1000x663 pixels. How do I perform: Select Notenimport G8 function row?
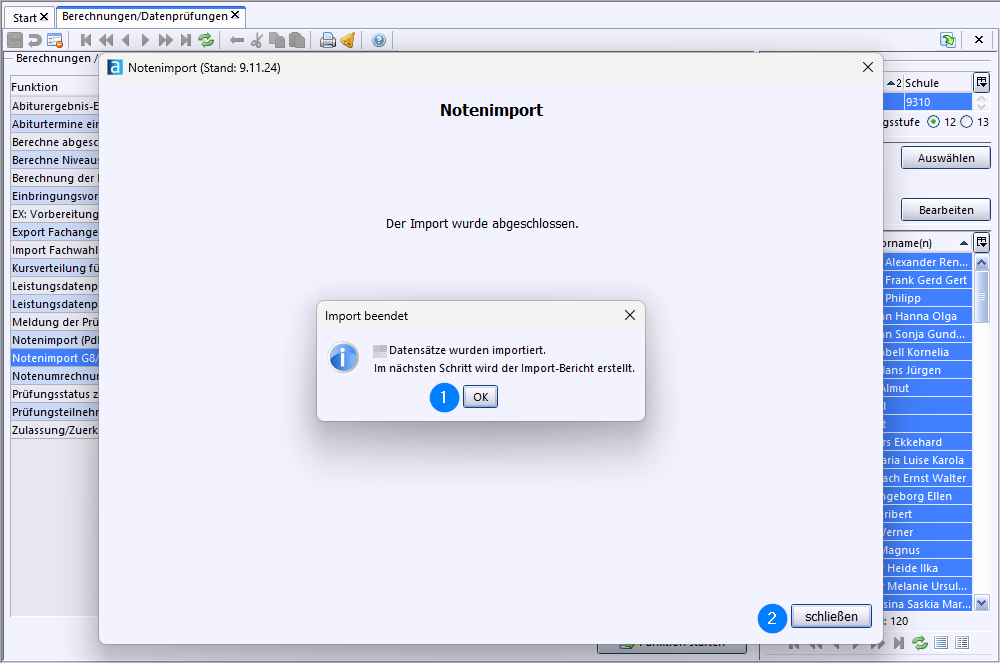[55, 358]
